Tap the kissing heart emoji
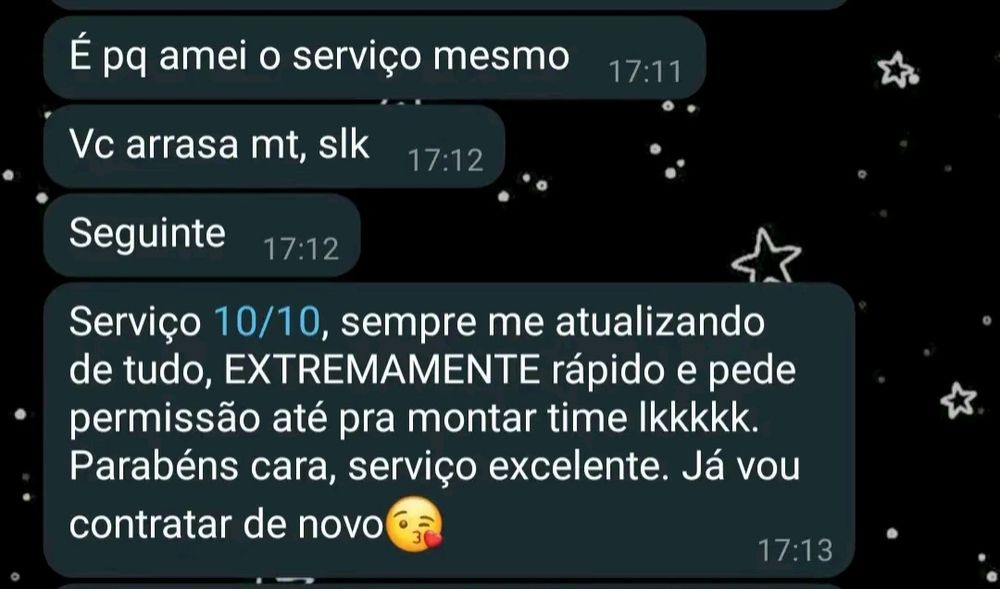 [x=415, y=524]
